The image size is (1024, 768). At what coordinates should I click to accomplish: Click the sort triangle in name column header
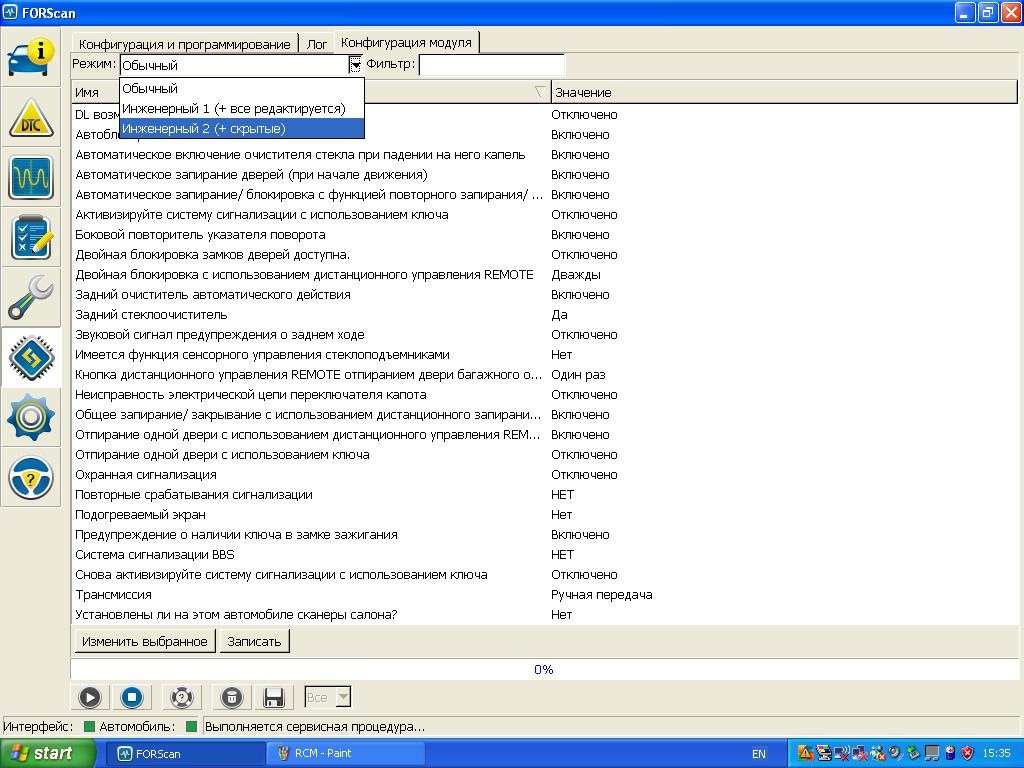[x=539, y=91]
